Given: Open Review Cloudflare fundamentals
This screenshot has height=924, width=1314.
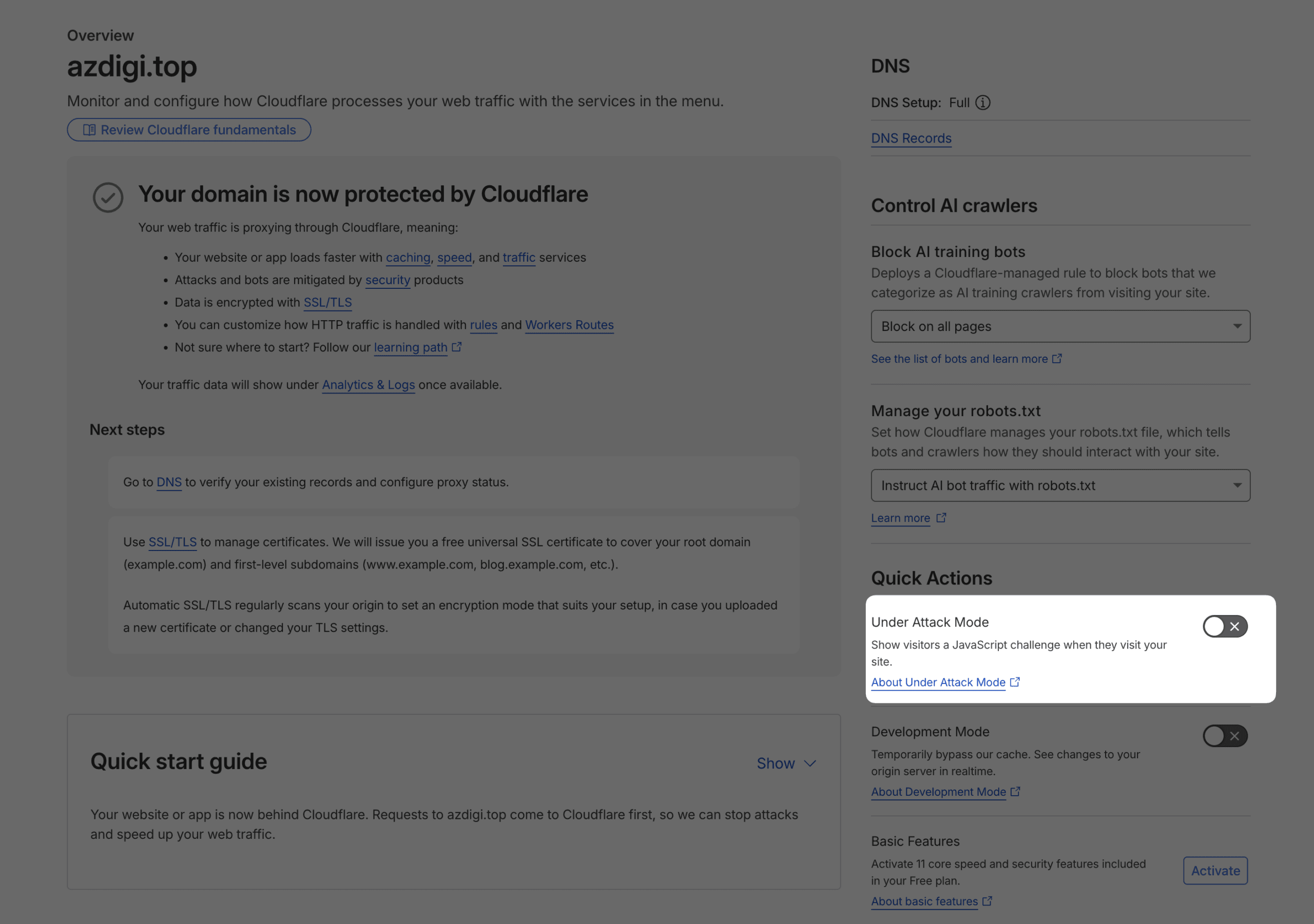Looking at the screenshot, I should click(189, 129).
